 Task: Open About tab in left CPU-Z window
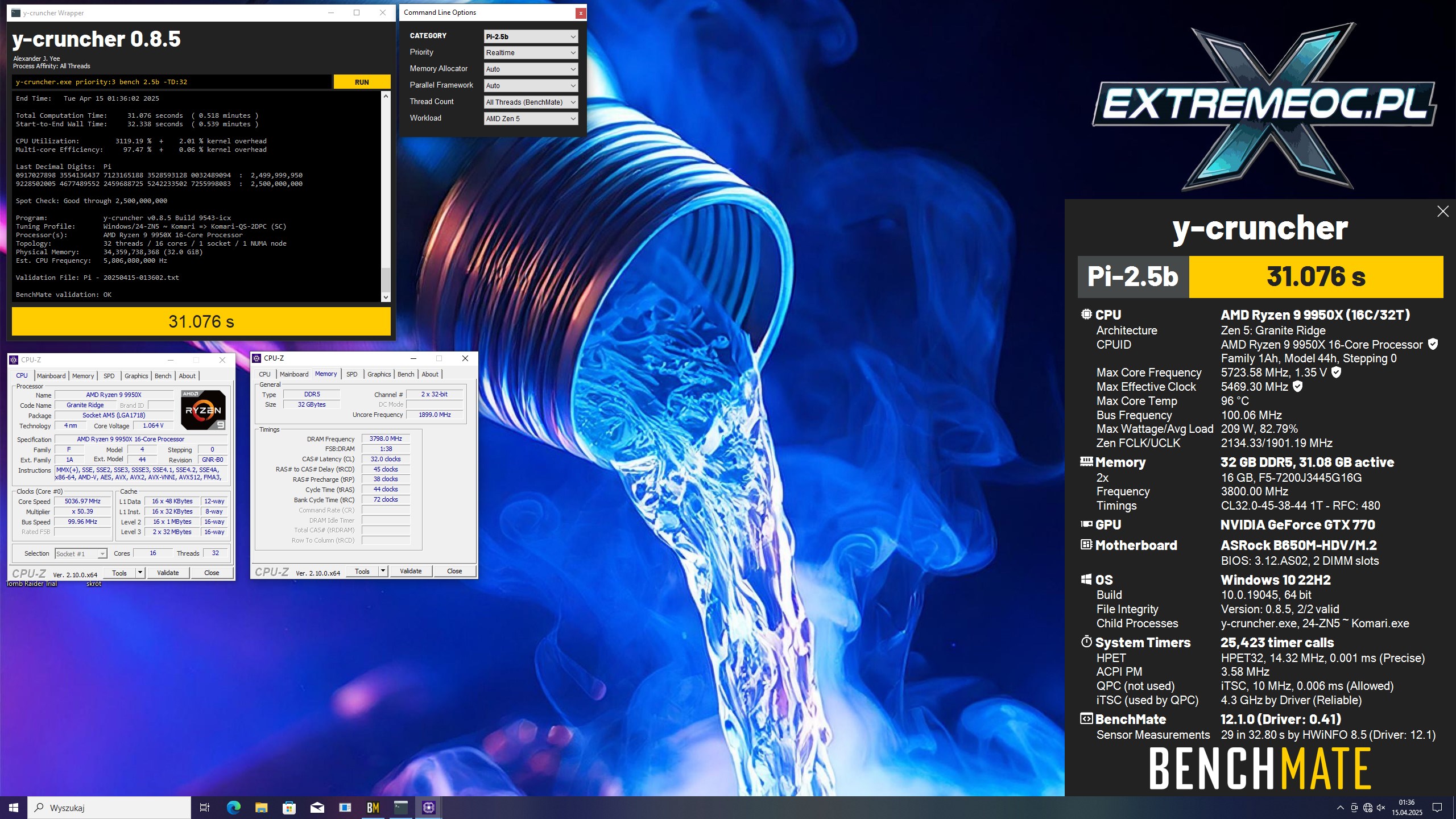(x=187, y=376)
